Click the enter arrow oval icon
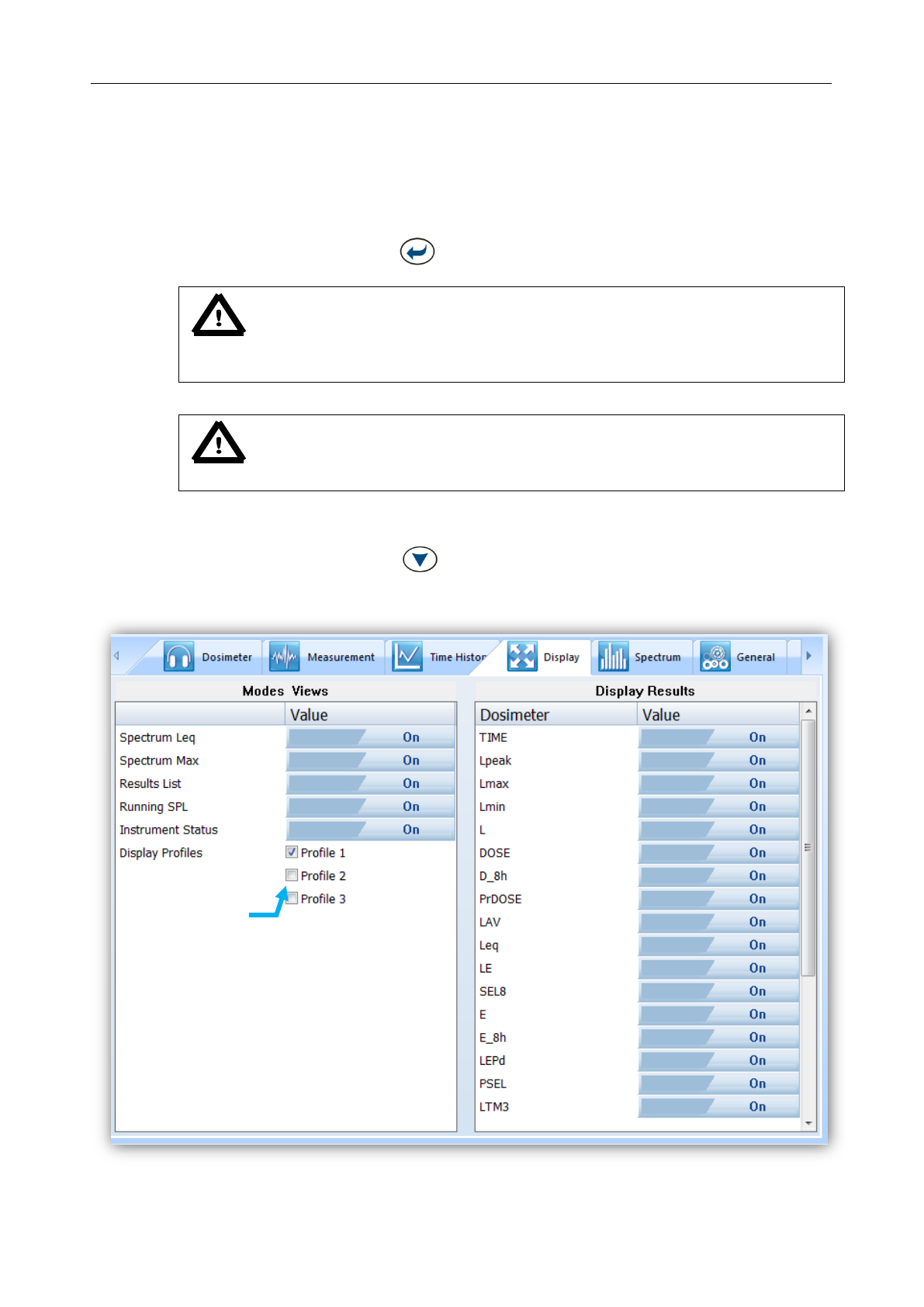The image size is (924, 1307). point(417,251)
